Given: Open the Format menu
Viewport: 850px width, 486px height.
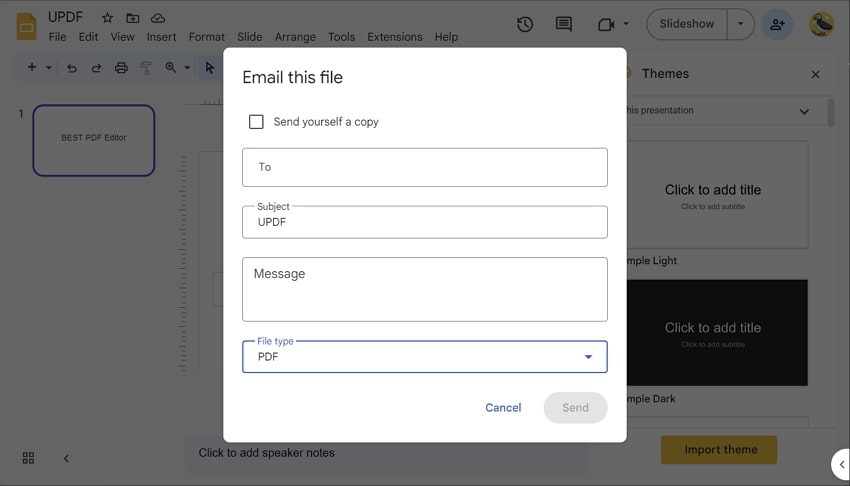Looking at the screenshot, I should pyautogui.click(x=207, y=37).
